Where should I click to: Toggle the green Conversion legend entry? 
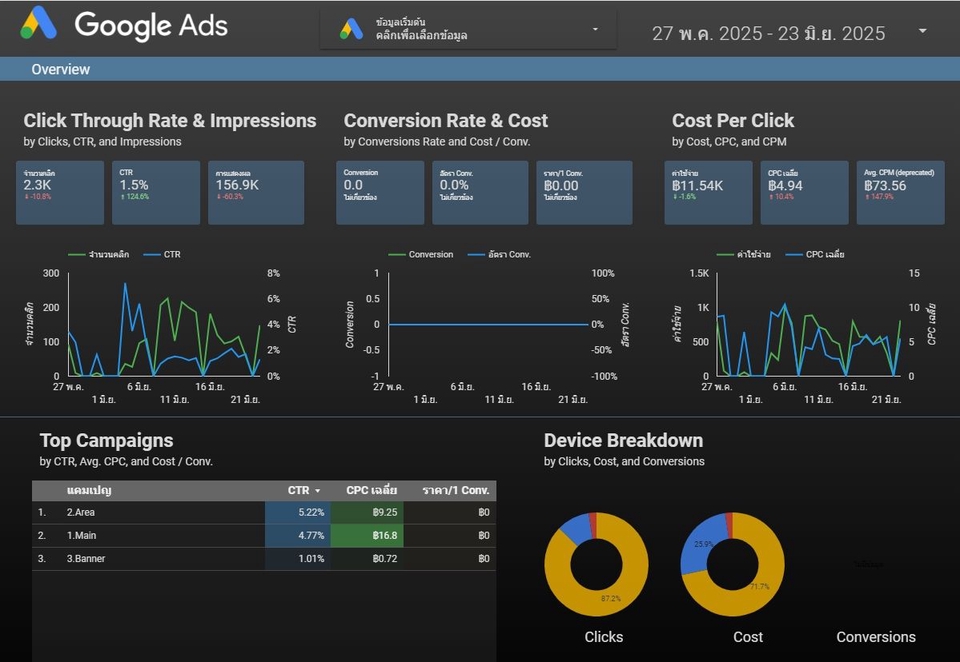pos(420,255)
